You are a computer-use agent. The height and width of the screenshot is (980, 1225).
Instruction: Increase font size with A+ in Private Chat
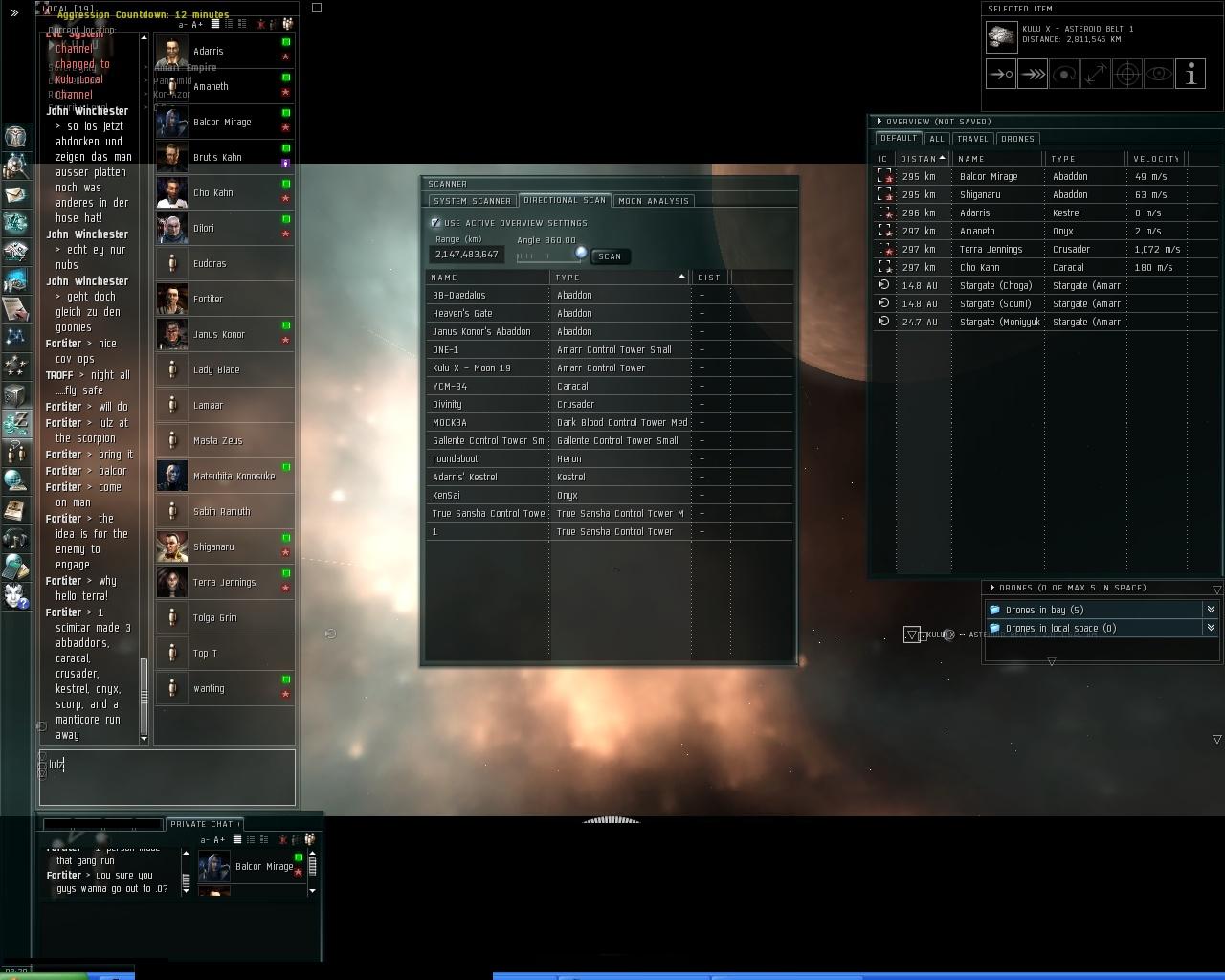pos(219,839)
